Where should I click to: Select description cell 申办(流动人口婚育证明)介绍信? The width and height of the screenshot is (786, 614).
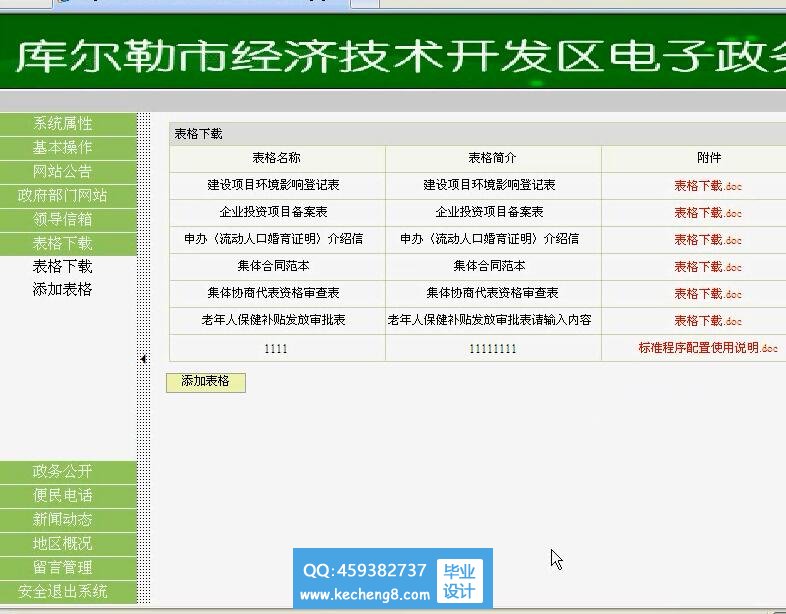[x=493, y=240]
